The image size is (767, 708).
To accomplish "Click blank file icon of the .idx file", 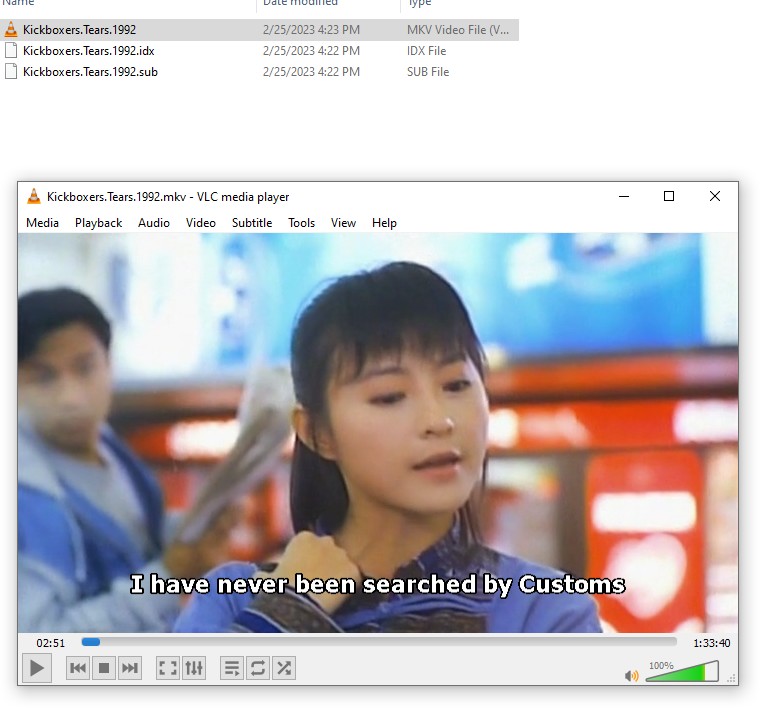I will pyautogui.click(x=11, y=50).
